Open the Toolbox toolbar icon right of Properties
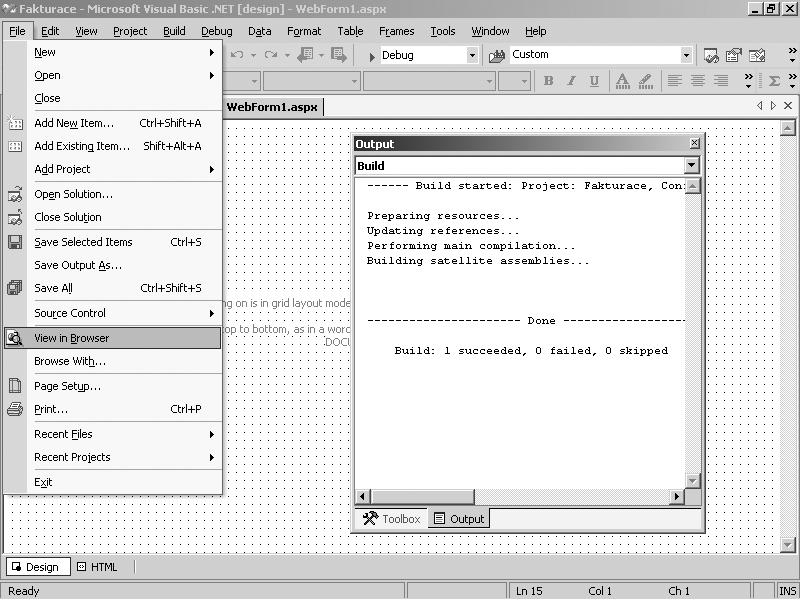800x600 pixels. tap(757, 55)
